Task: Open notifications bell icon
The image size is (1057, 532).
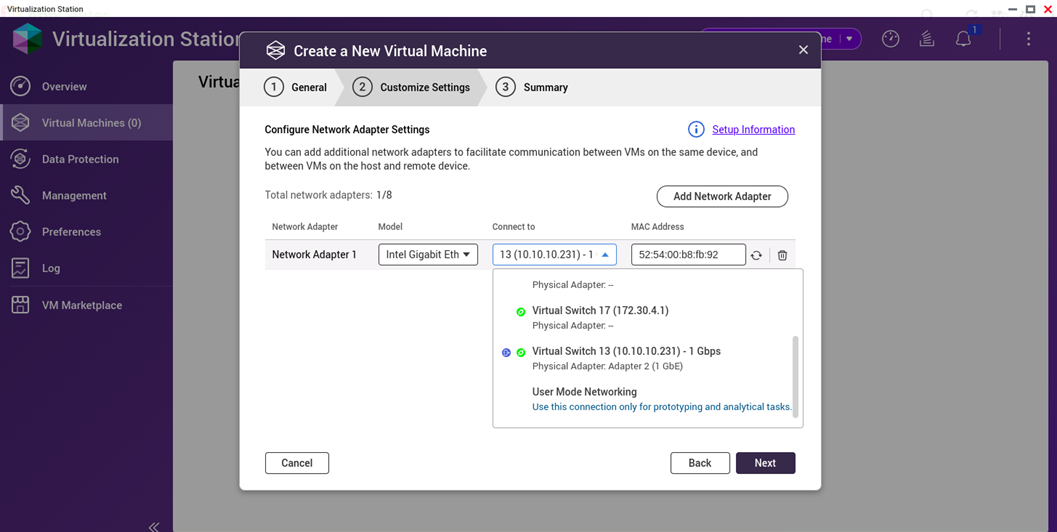Action: [963, 39]
